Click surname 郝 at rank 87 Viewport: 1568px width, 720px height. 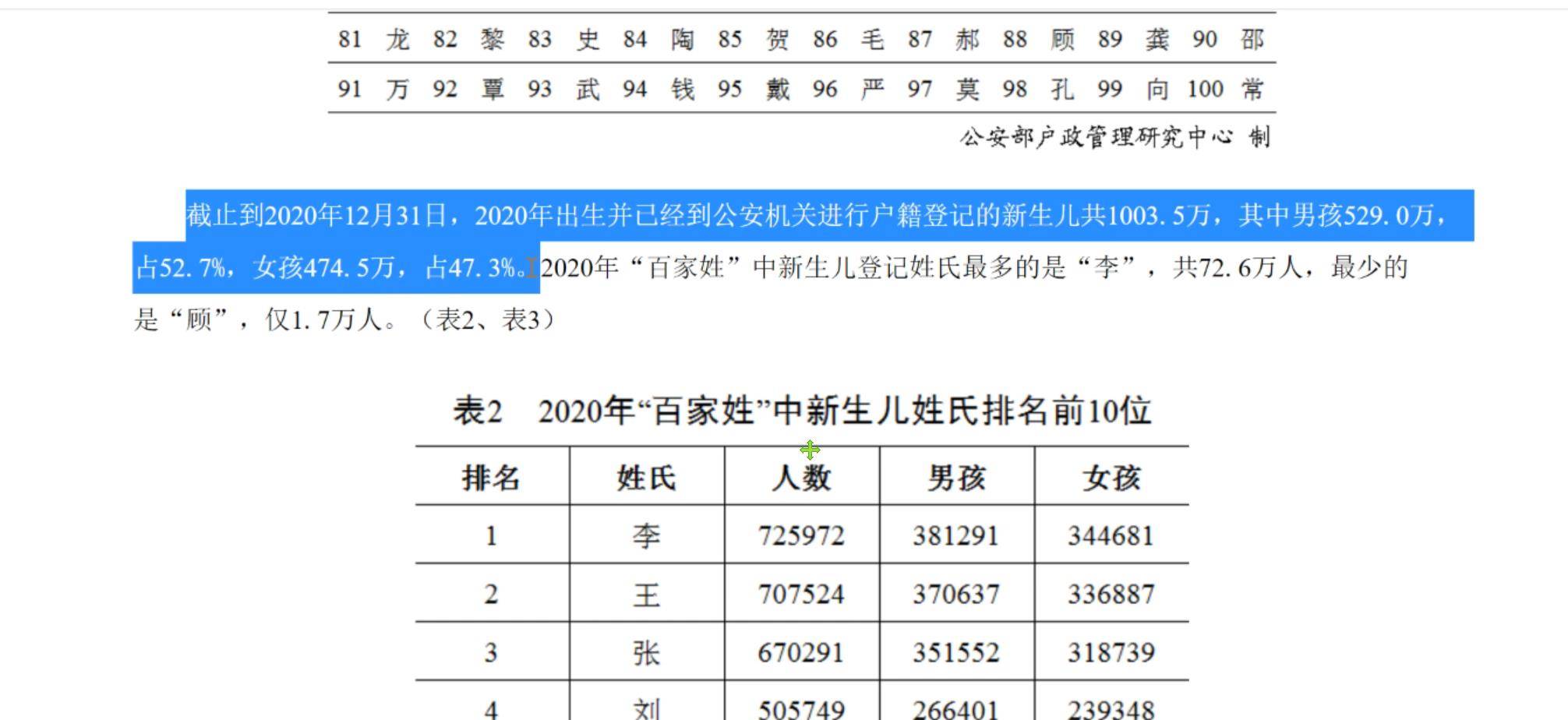967,39
